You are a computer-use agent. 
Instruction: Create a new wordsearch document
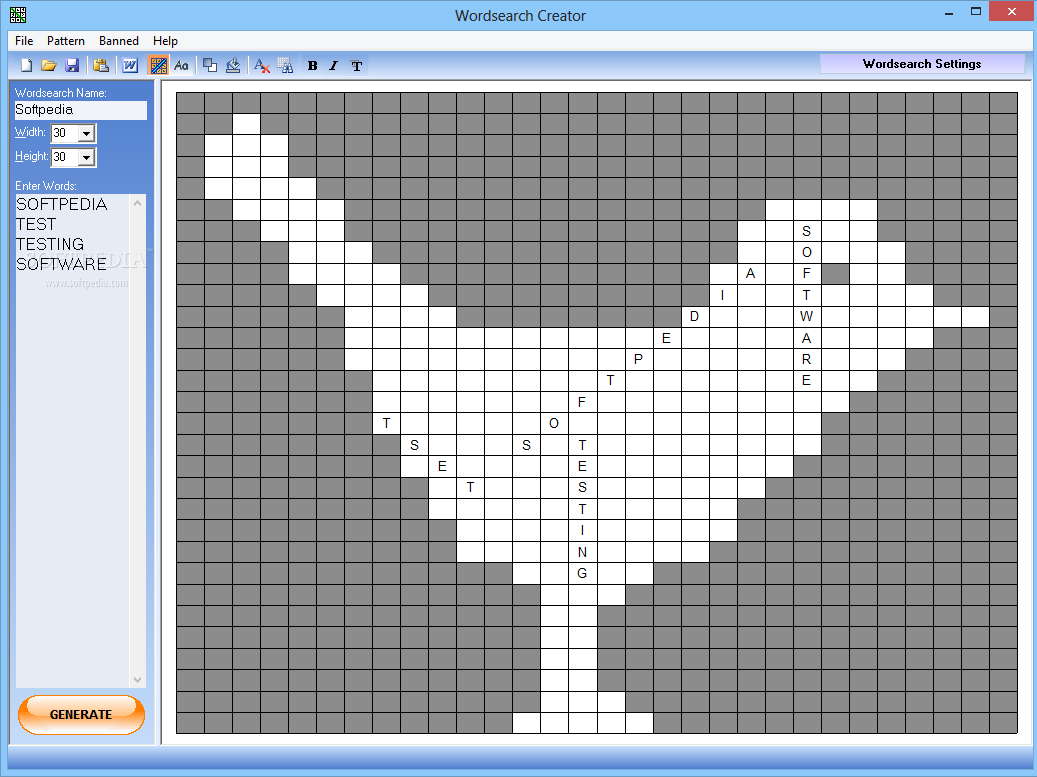26,65
